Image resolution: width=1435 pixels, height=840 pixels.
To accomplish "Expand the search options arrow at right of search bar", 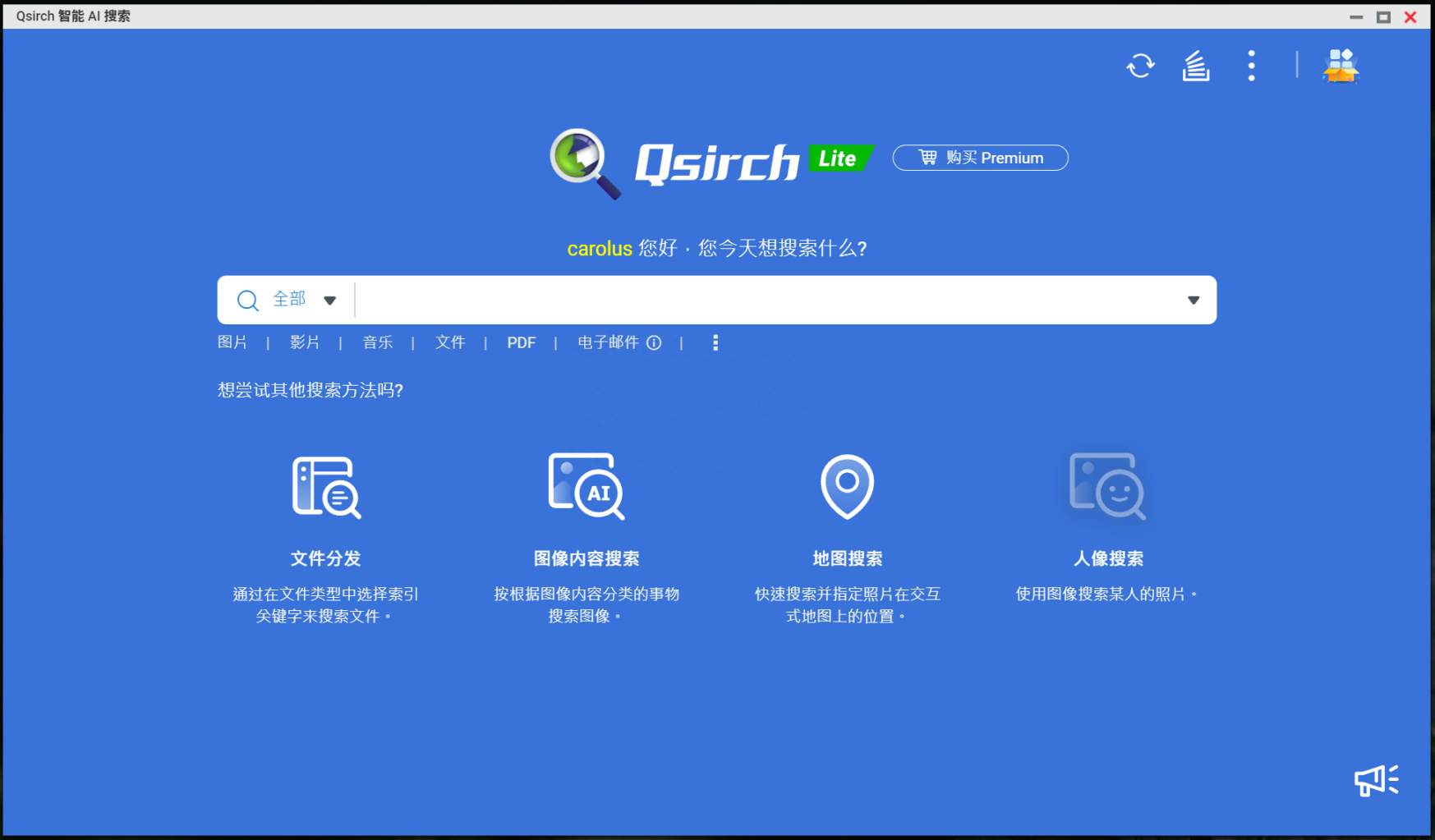I will coord(1194,301).
